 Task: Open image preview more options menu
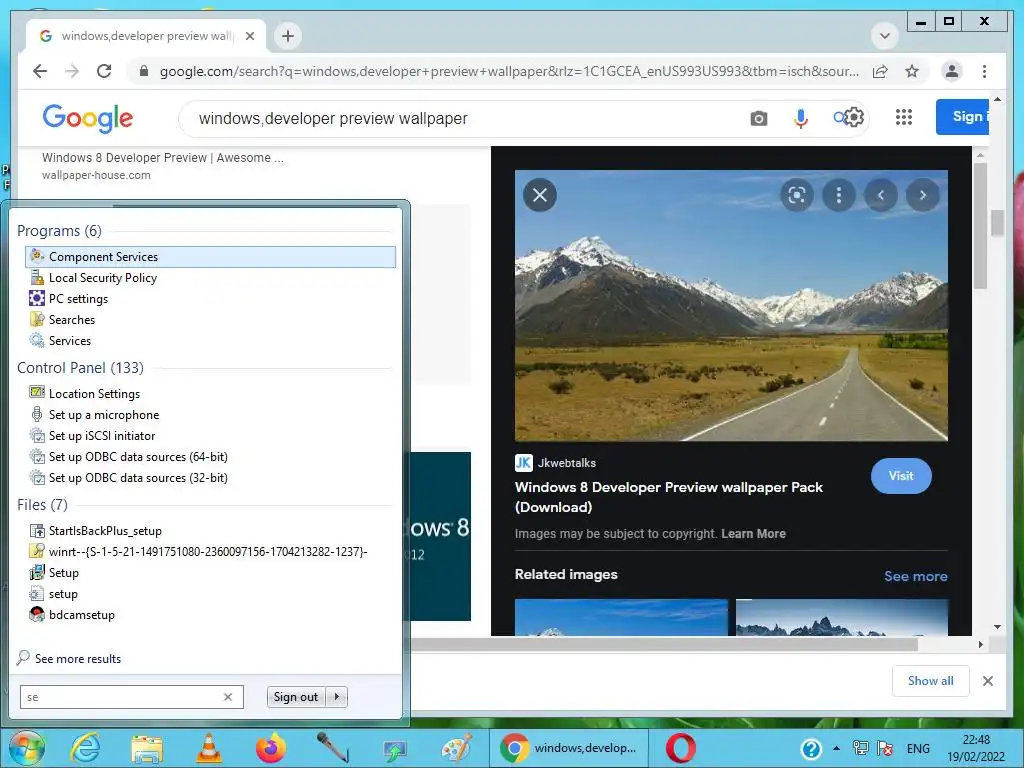[839, 195]
